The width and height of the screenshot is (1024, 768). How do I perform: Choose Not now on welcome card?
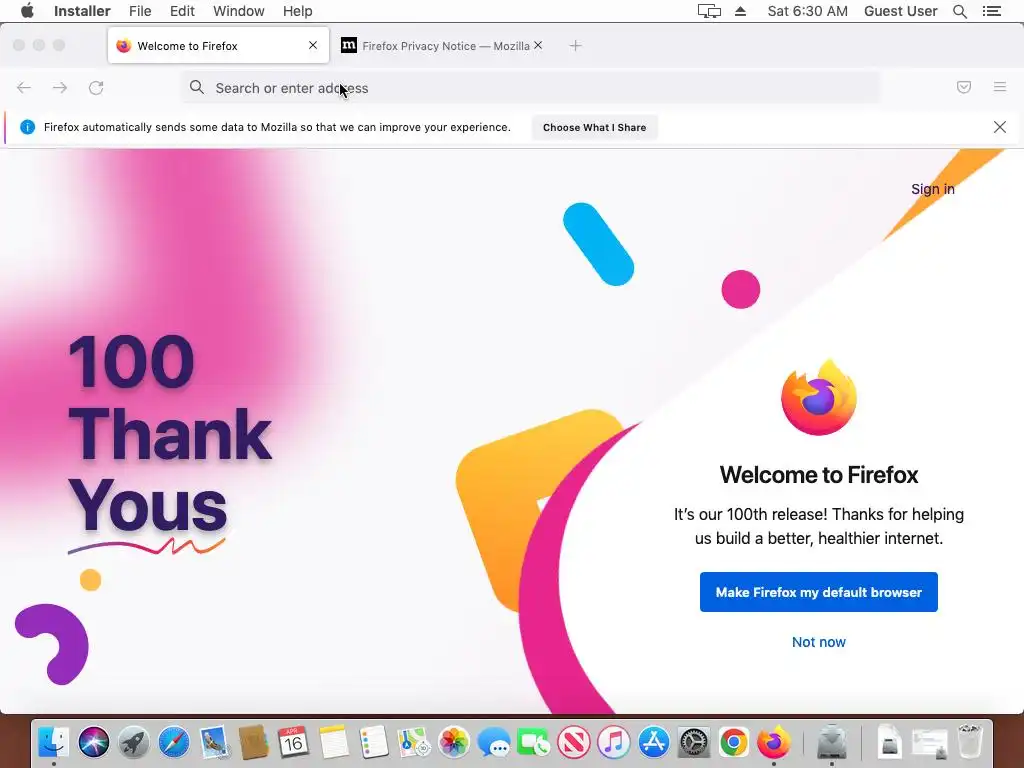(x=818, y=642)
